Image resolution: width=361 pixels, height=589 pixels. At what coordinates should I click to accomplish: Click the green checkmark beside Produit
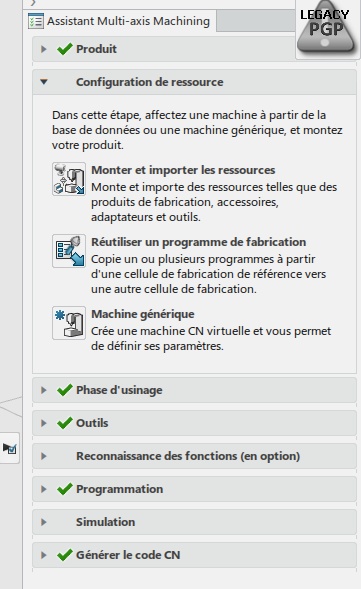point(65,49)
